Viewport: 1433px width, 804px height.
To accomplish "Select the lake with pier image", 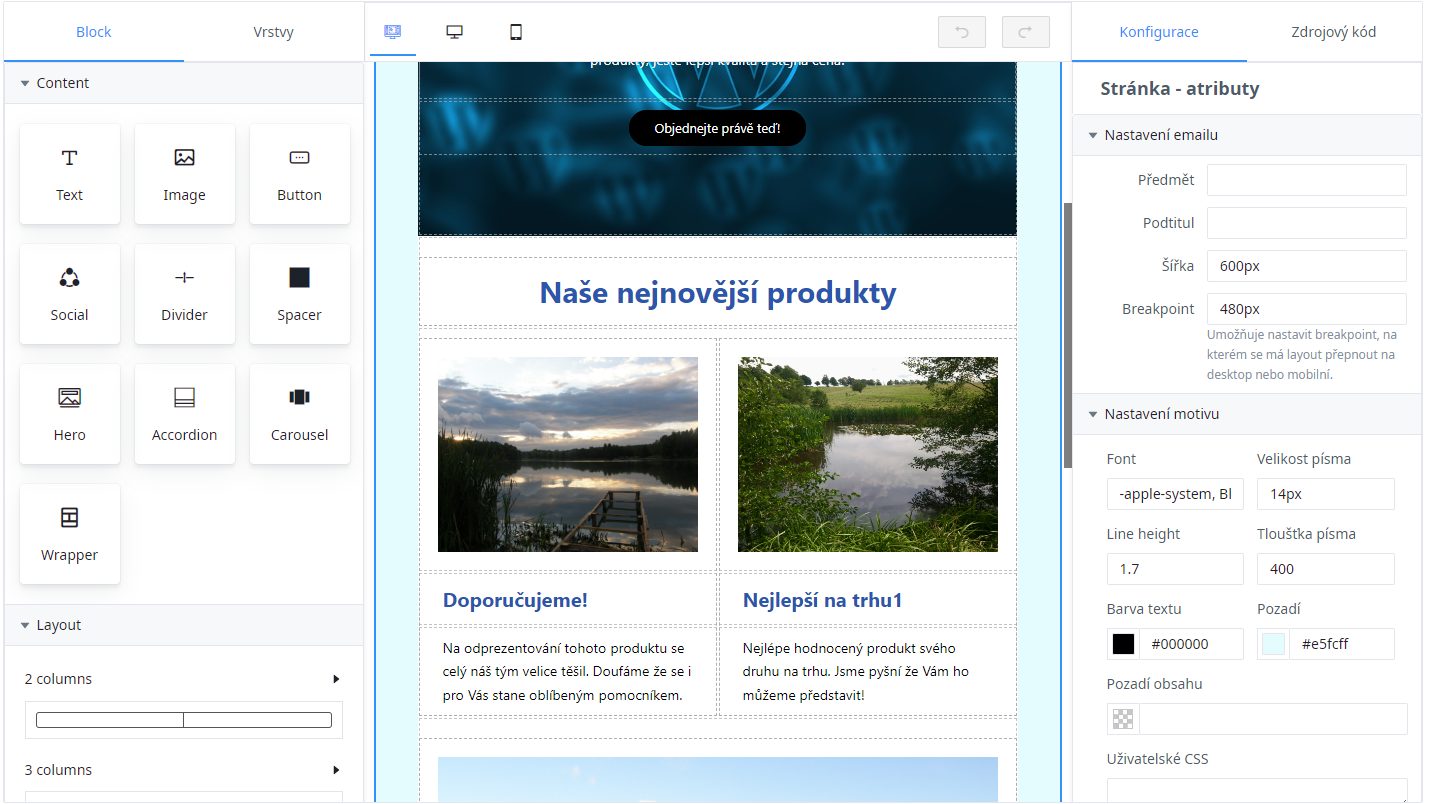I will coord(568,454).
